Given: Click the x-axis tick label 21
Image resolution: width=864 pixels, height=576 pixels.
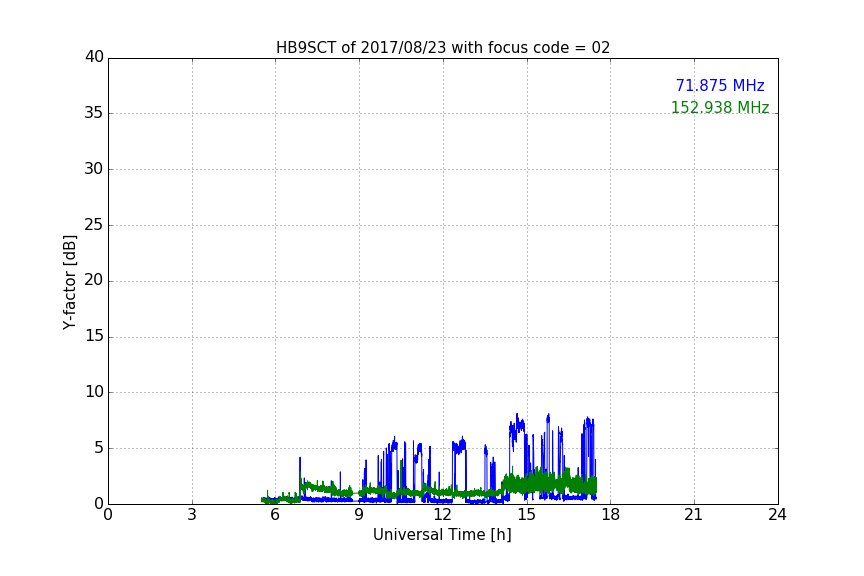Looking at the screenshot, I should (694, 515).
